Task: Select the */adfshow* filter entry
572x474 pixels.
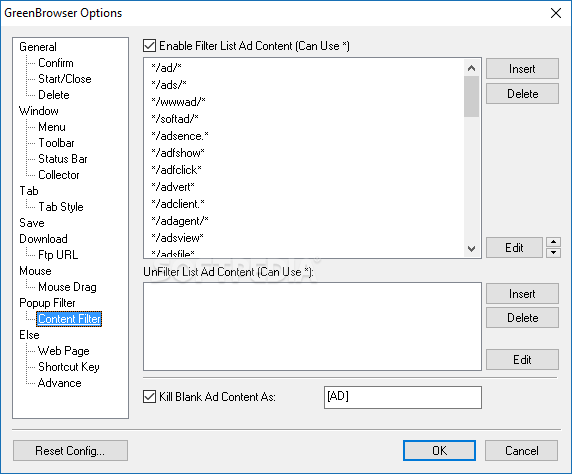Action: [178, 153]
